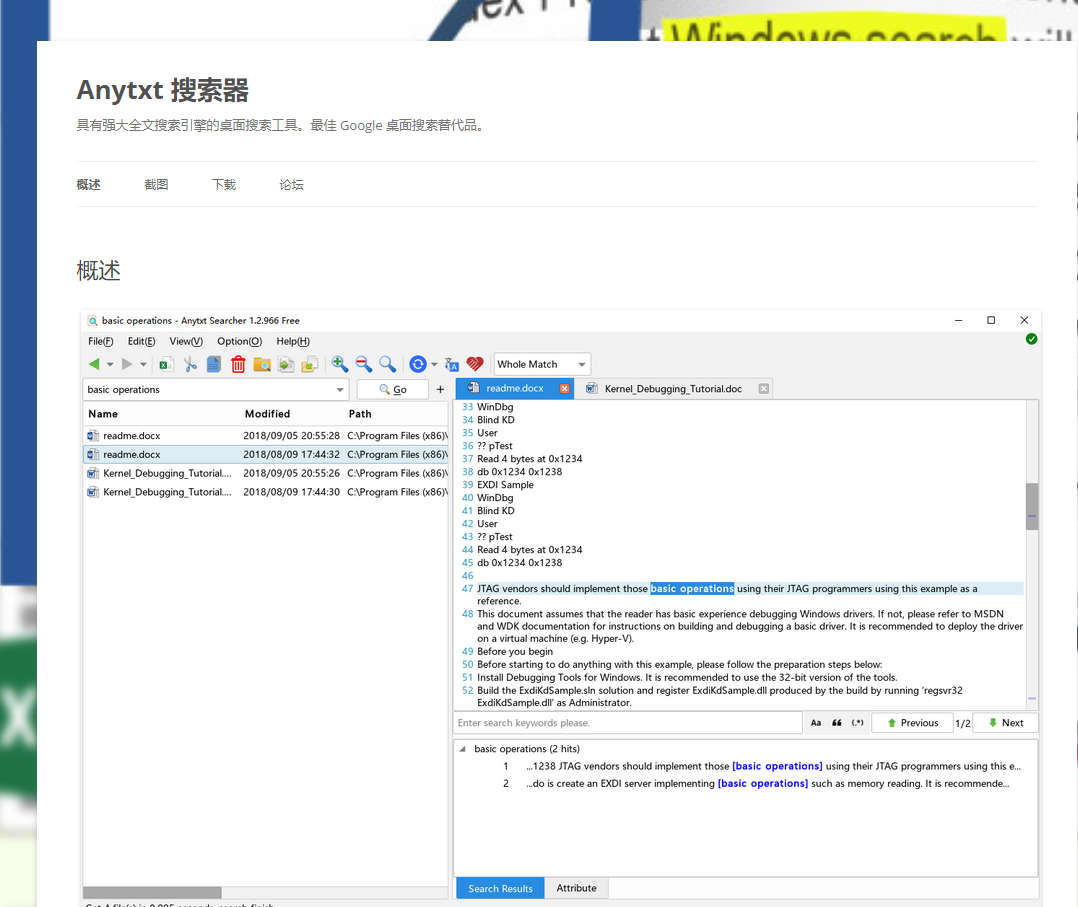
Task: Click the Previous match button
Action: click(912, 723)
